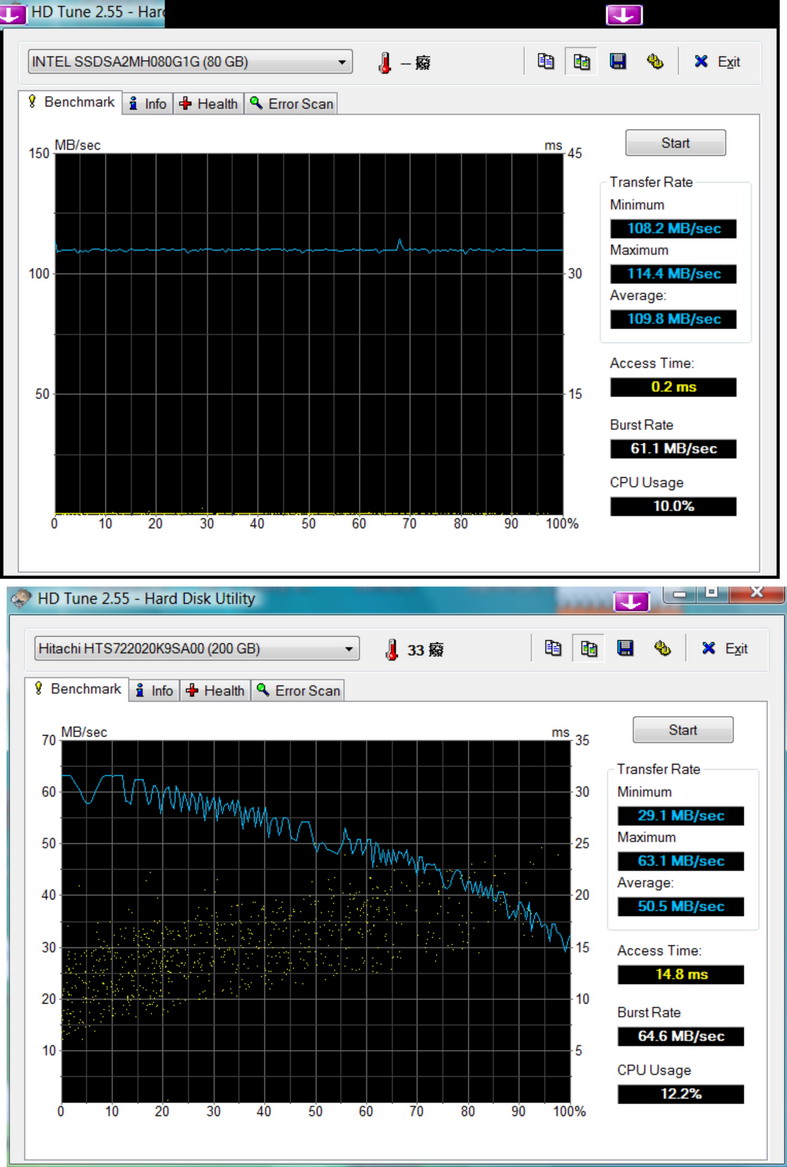The image size is (787, 1167).
Task: Copy screenshot to clipboard in Hitachi window
Action: (x=589, y=649)
